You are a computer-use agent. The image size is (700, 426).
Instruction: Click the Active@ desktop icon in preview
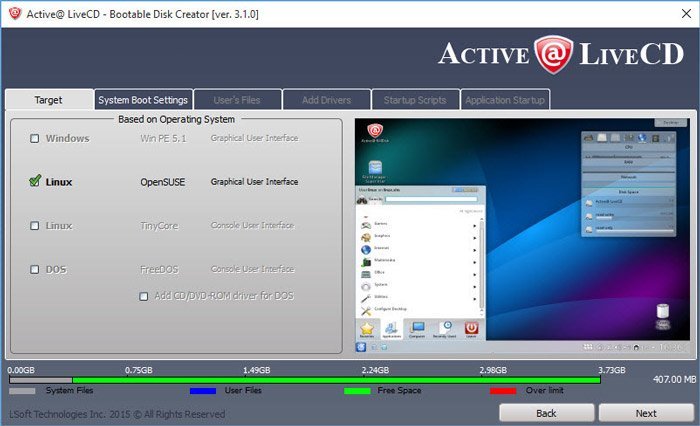[375, 131]
